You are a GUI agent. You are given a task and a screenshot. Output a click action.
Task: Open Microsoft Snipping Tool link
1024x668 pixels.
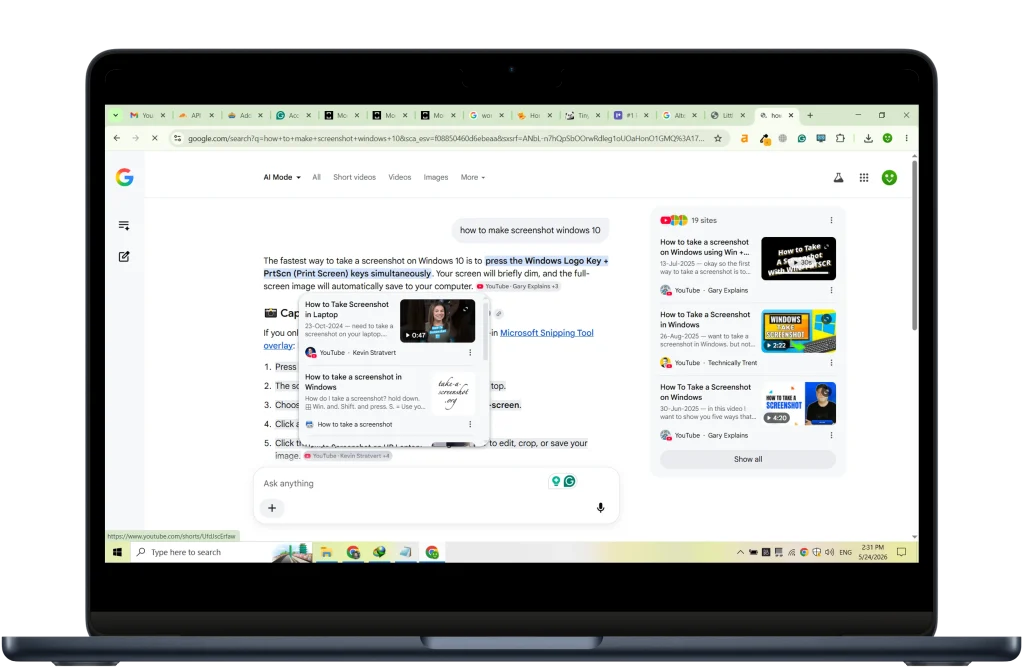(547, 333)
